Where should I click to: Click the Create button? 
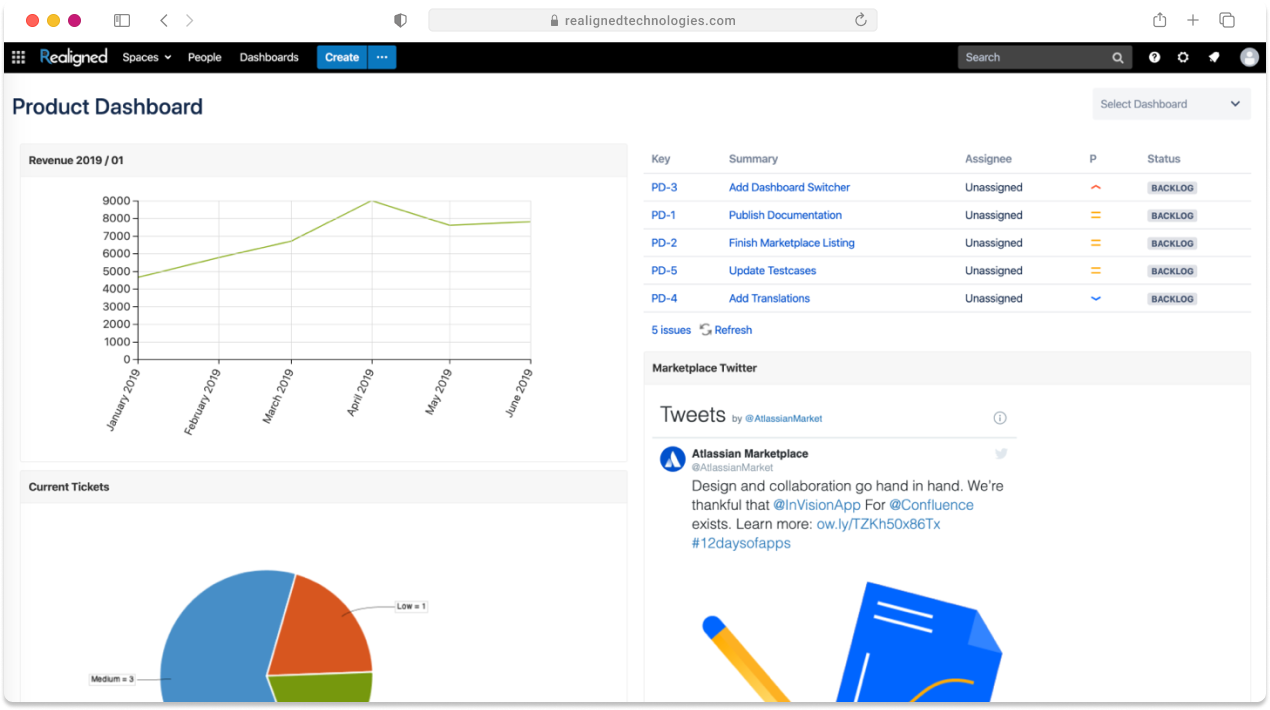(341, 57)
